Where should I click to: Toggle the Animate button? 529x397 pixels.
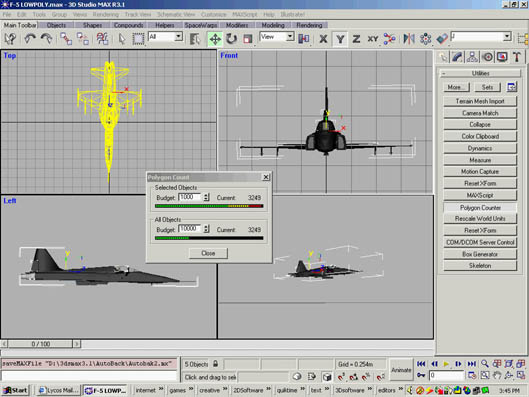click(x=401, y=370)
